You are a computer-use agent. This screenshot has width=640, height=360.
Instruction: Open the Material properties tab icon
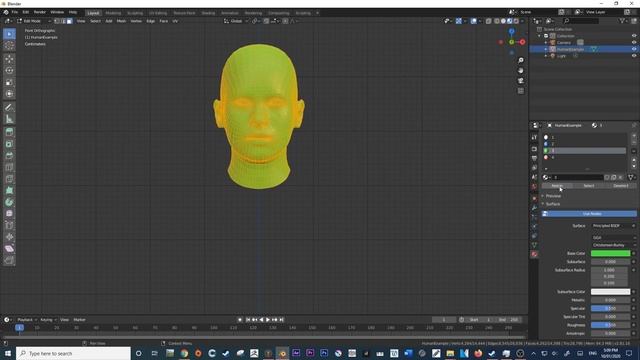(x=534, y=254)
